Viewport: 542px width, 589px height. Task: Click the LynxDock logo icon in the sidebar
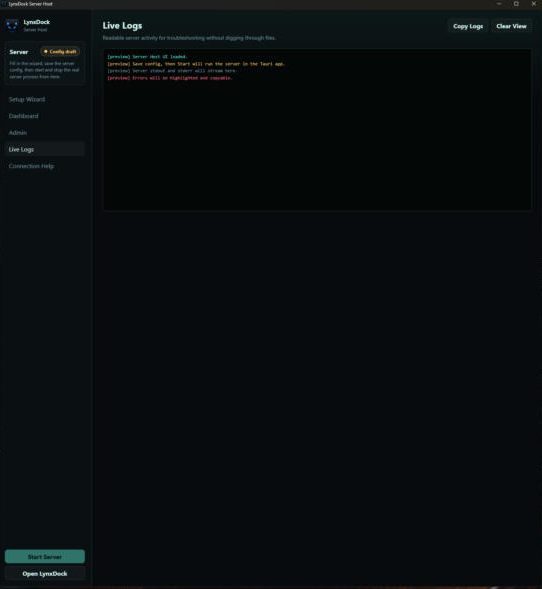pos(12,25)
